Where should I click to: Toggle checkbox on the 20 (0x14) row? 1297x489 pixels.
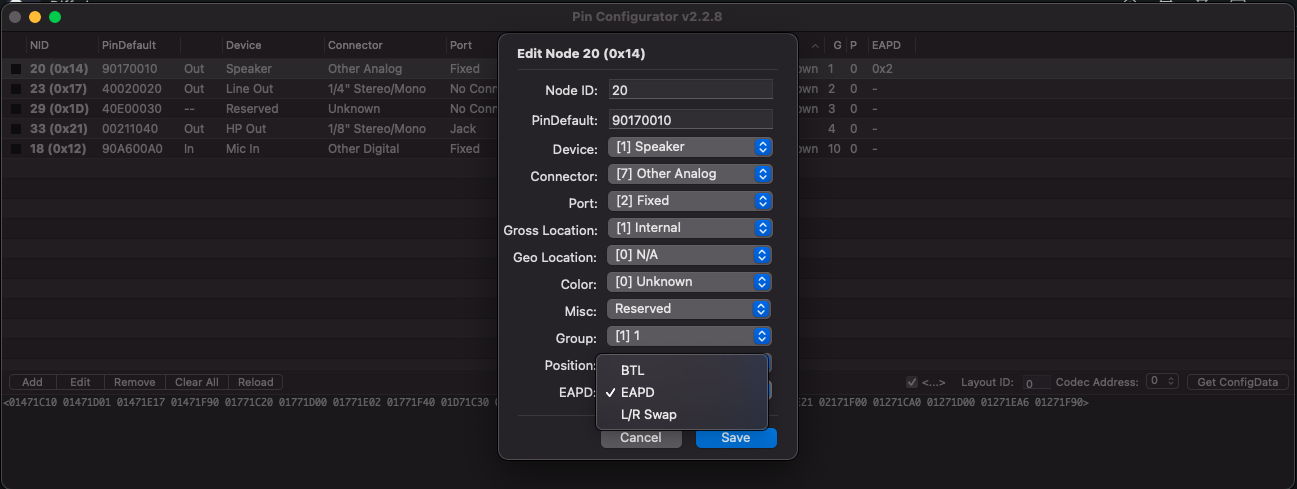16,69
